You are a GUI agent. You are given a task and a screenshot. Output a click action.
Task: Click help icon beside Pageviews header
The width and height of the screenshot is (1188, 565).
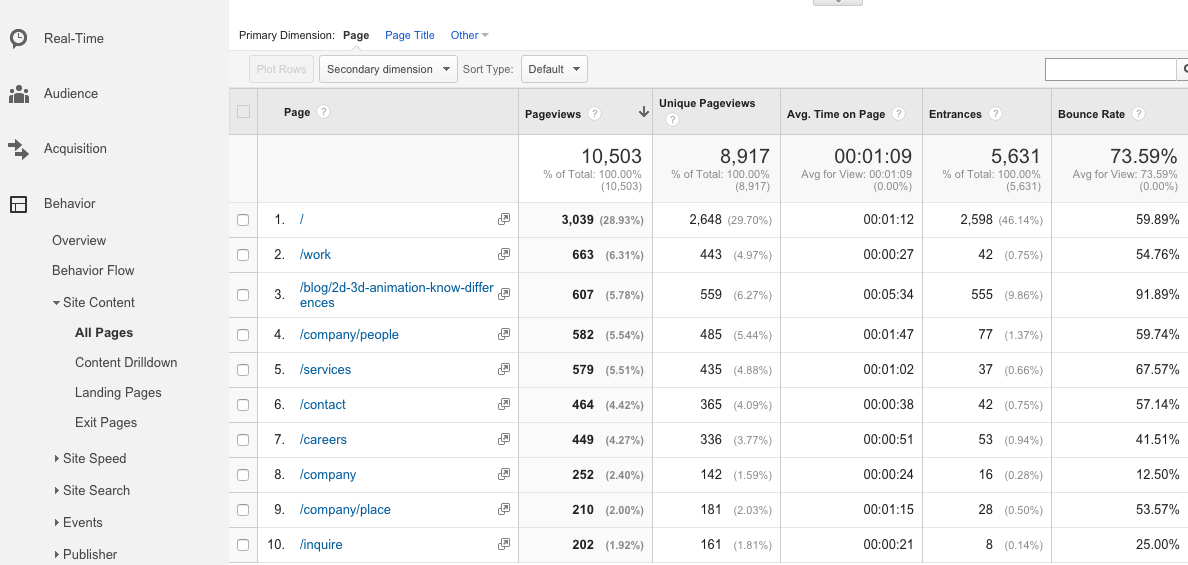(595, 114)
